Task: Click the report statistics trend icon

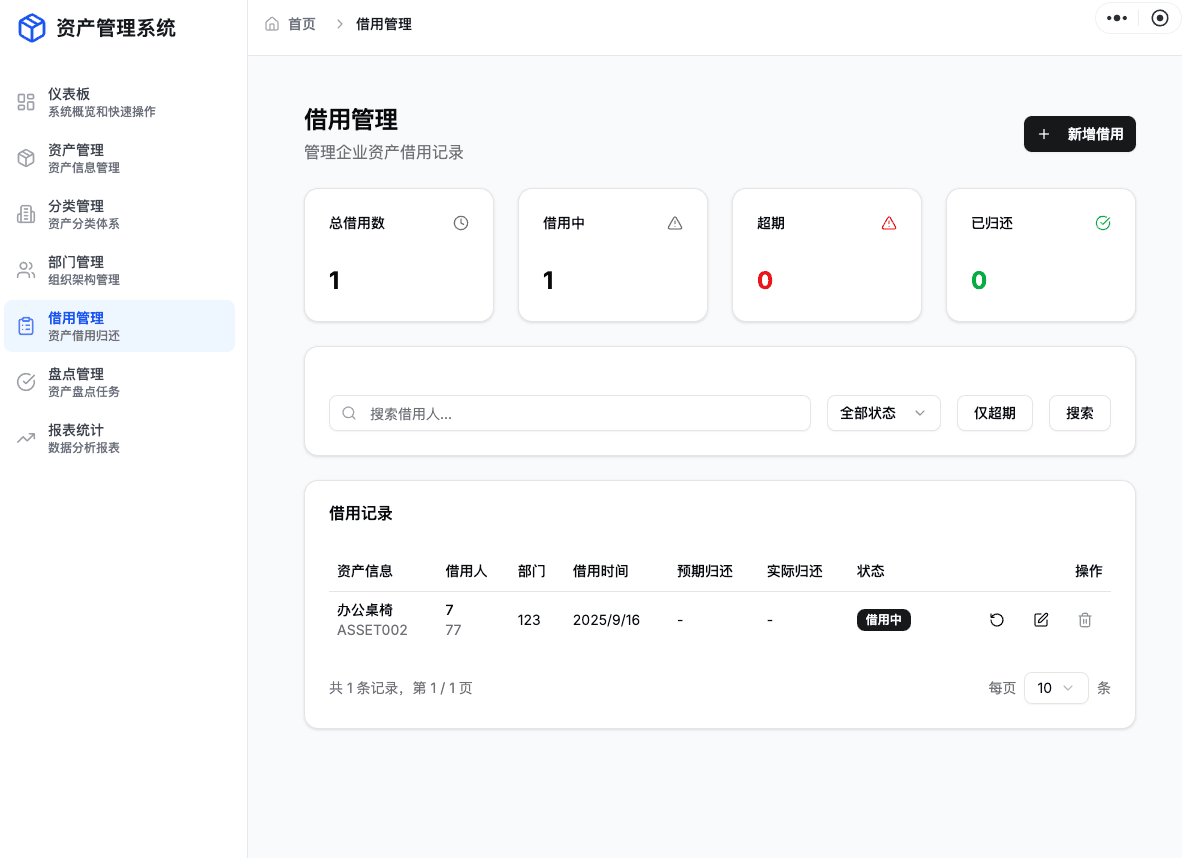Action: pos(26,438)
